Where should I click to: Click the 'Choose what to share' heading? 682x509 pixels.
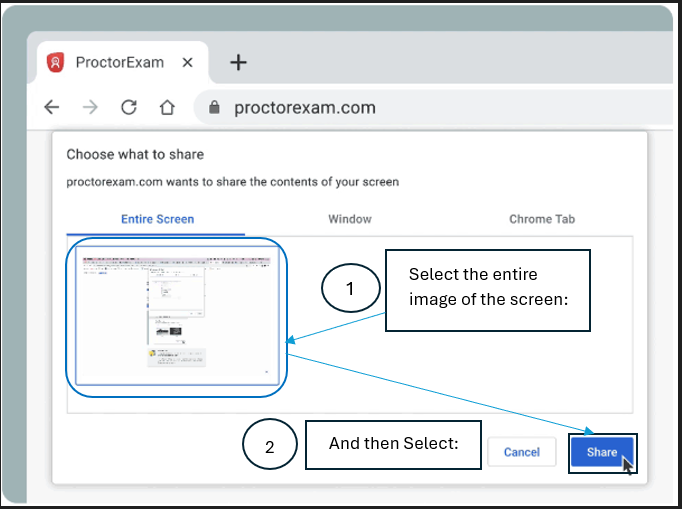[135, 154]
